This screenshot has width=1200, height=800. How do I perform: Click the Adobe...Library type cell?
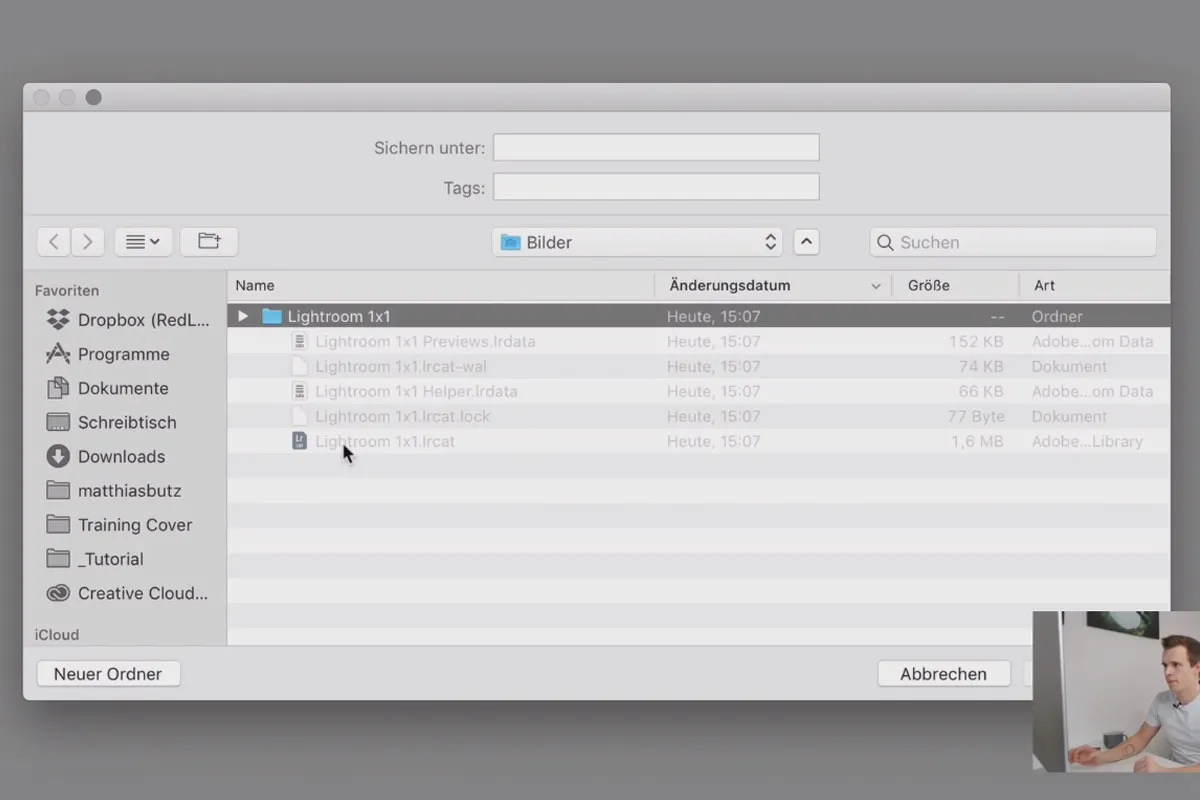[1087, 441]
